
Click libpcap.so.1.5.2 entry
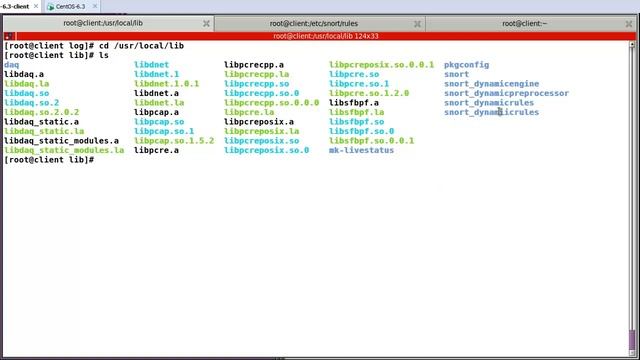[174, 140]
